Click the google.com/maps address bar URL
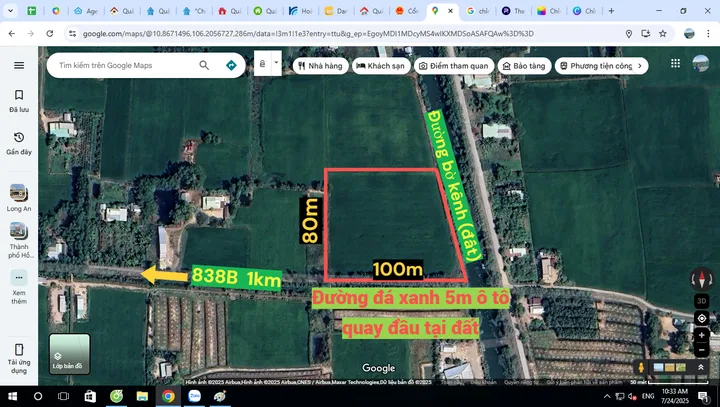Image resolution: width=720 pixels, height=407 pixels. pos(308,34)
